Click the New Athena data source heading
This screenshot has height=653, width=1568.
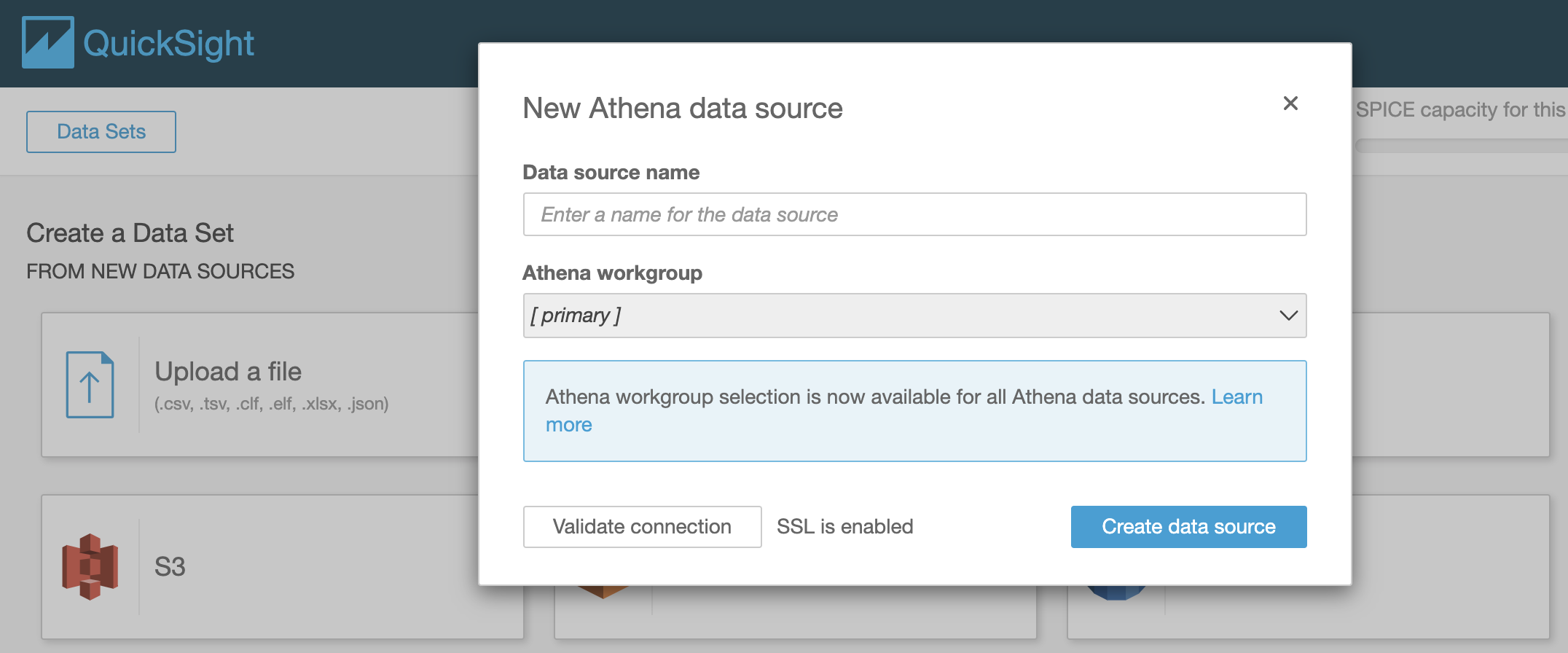tap(683, 109)
